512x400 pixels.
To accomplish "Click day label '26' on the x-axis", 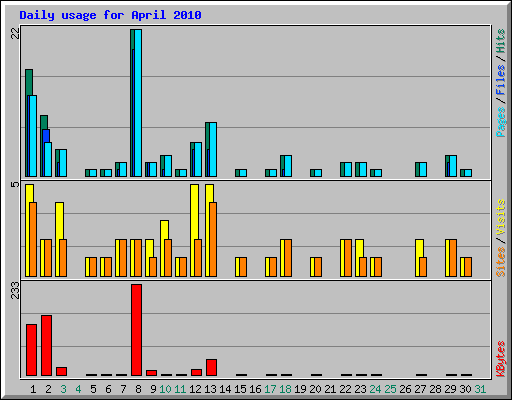I will click(x=405, y=389).
